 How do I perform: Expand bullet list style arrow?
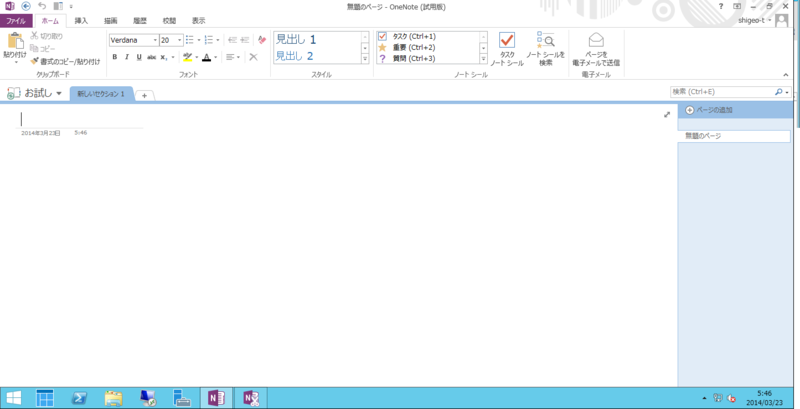click(198, 40)
